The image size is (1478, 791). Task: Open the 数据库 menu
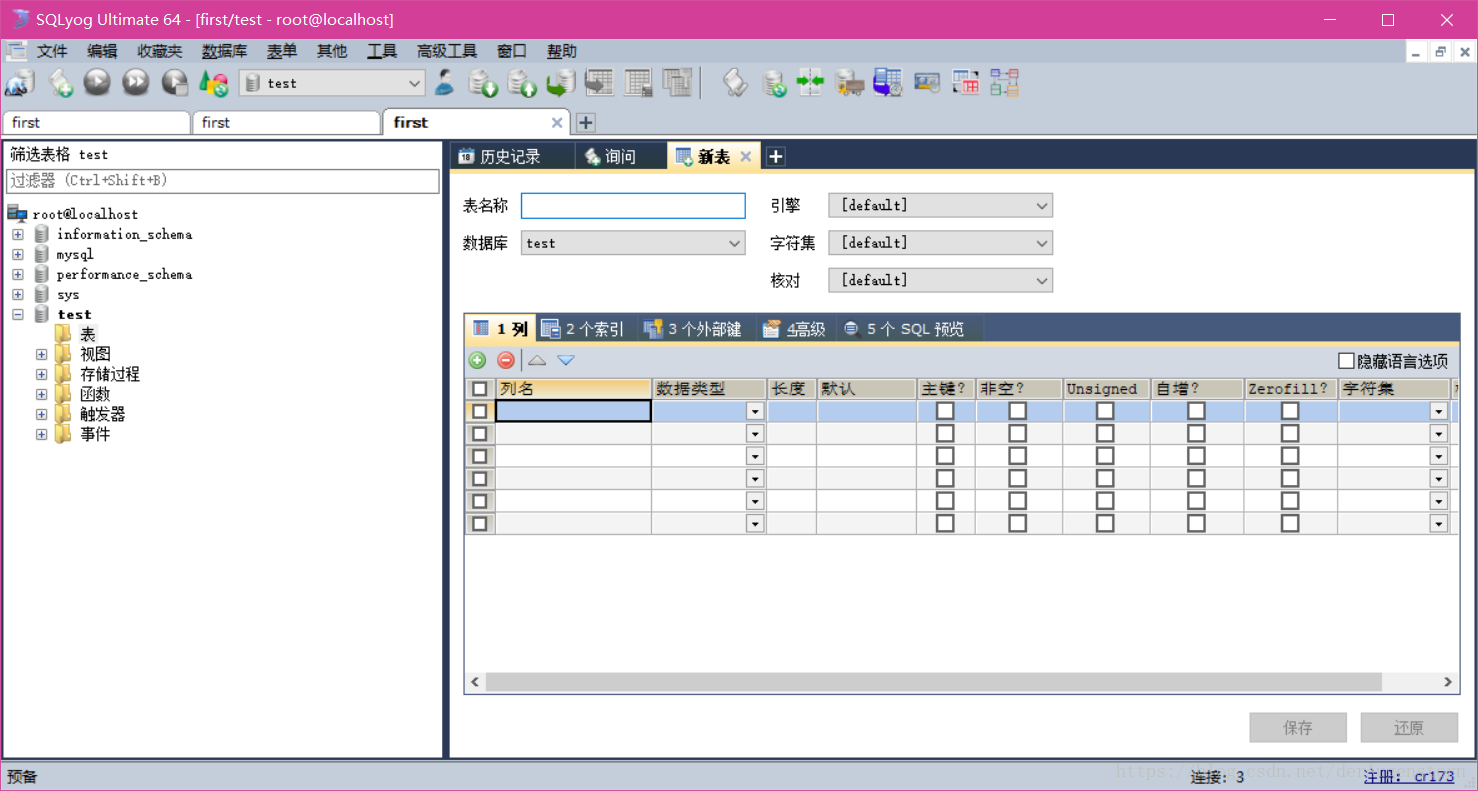pyautogui.click(x=224, y=52)
